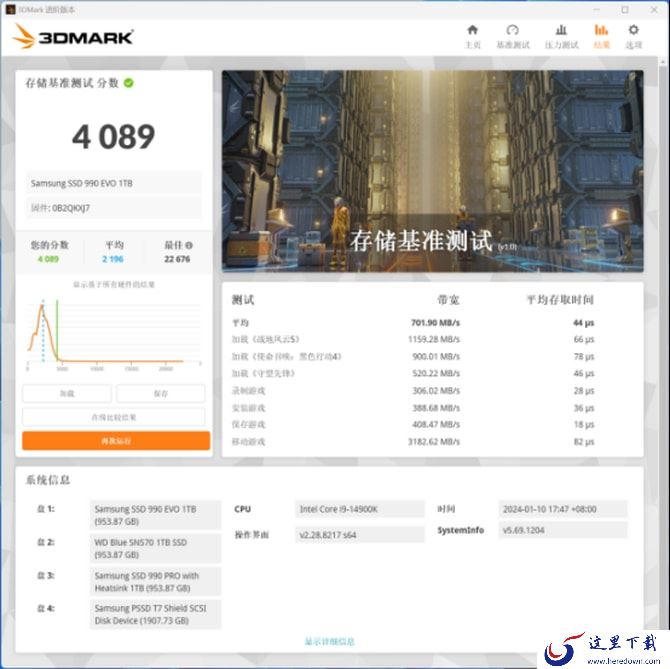
Task: Click the SystemInfo v5.69.1204 field
Action: (x=563, y=530)
